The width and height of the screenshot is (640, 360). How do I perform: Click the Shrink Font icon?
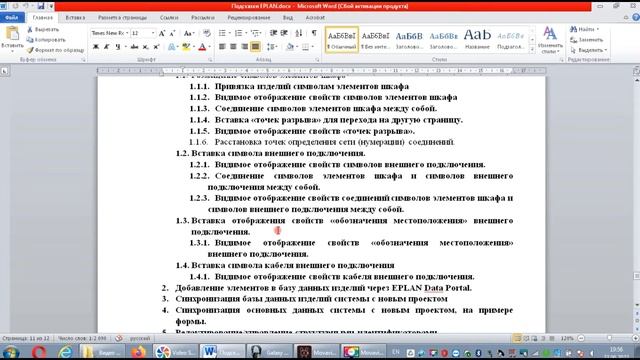[x=172, y=33]
